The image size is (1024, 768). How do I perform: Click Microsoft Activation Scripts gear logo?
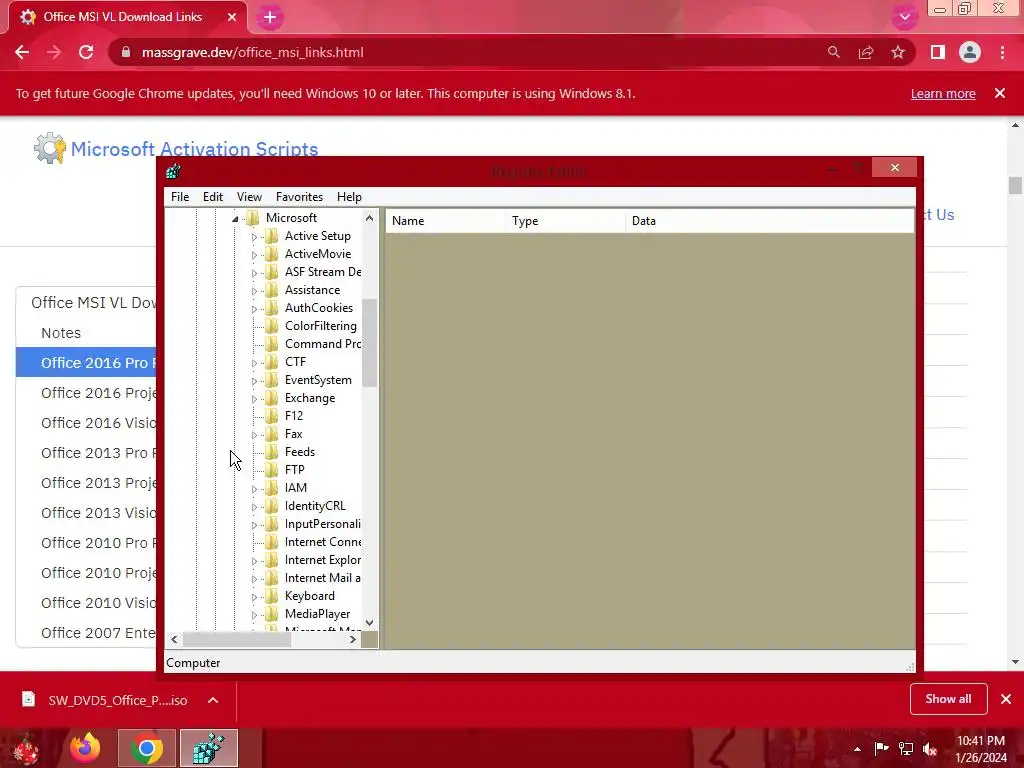[x=50, y=148]
